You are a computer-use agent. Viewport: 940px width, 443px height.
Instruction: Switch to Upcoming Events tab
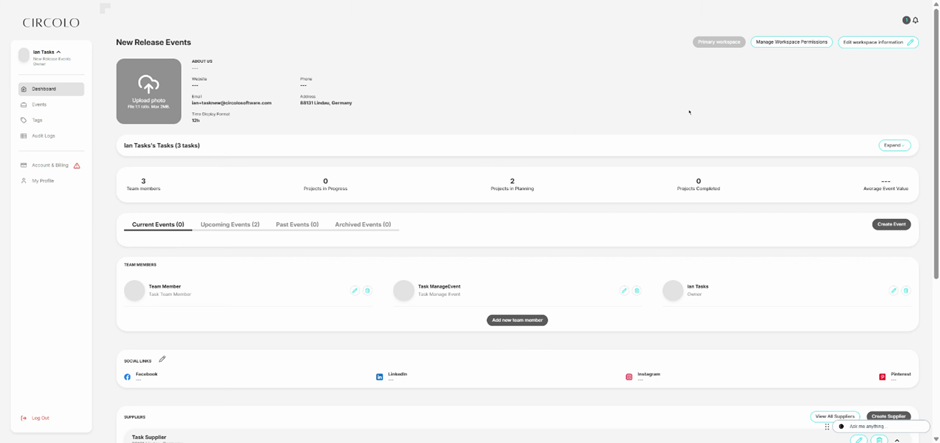(x=230, y=225)
